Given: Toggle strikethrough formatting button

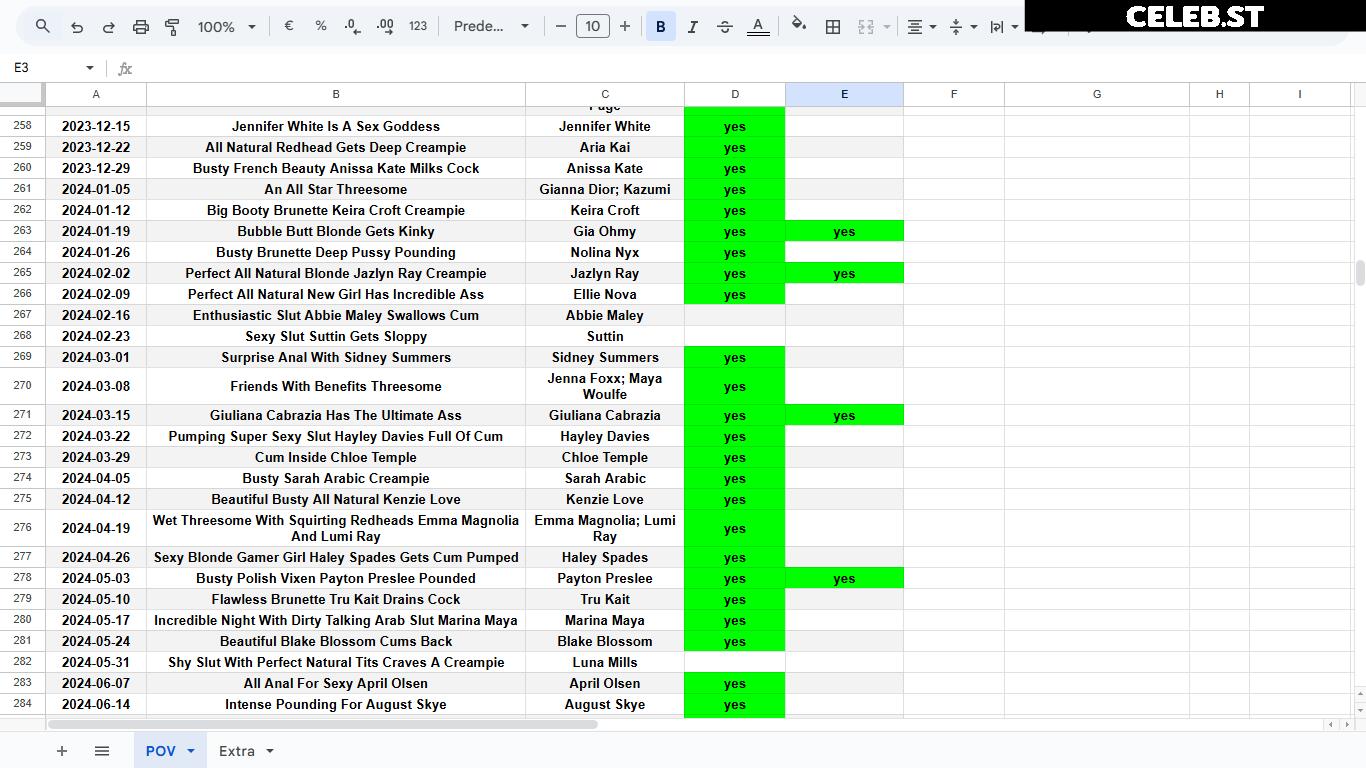Looking at the screenshot, I should [x=725, y=27].
